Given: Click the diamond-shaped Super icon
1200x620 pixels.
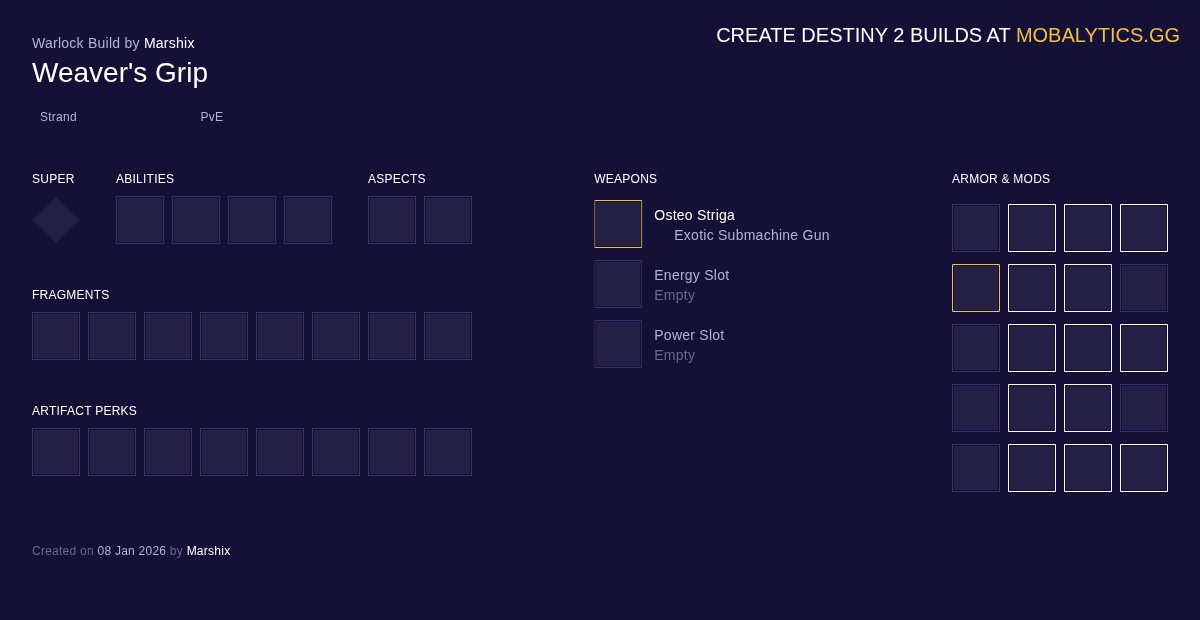Looking at the screenshot, I should pos(56,220).
